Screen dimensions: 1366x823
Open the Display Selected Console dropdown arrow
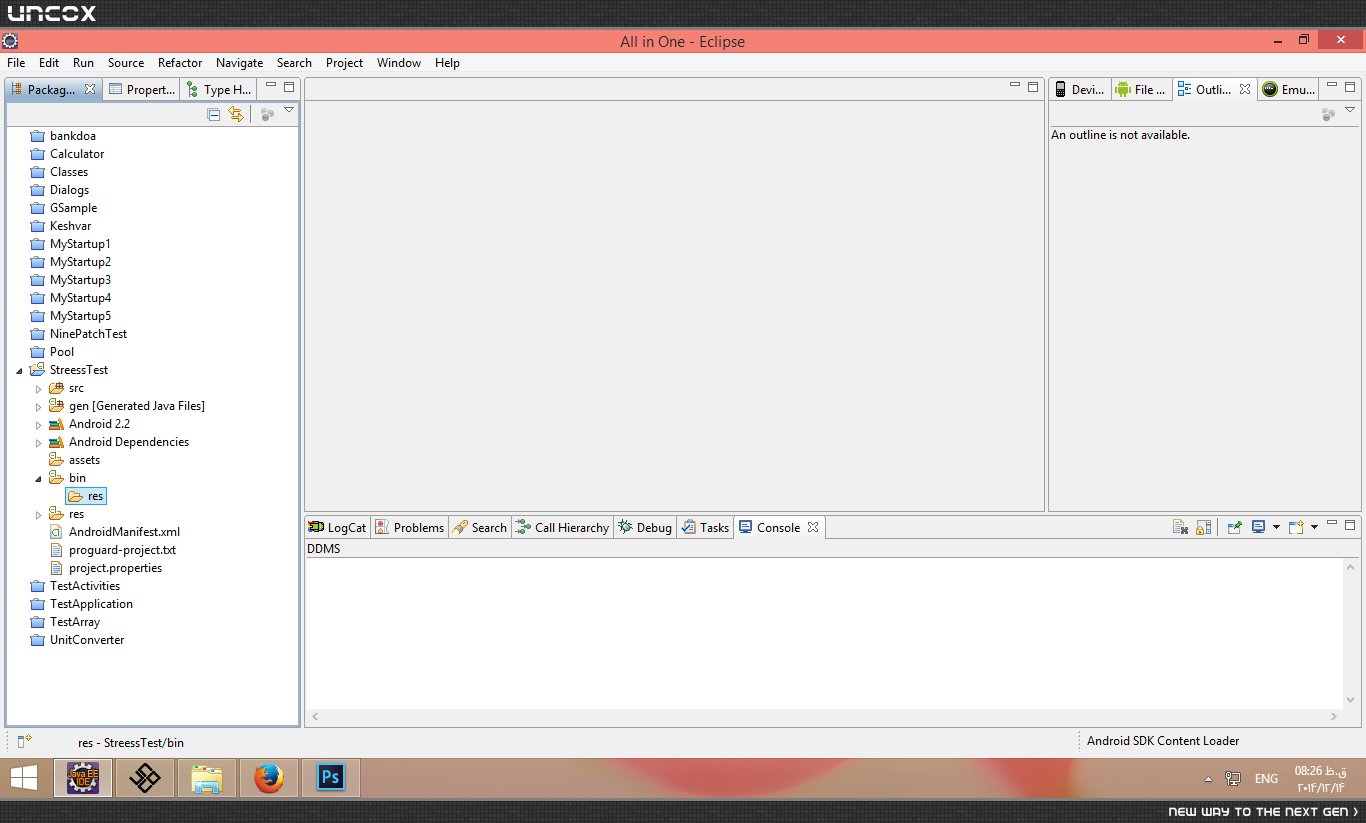pyautogui.click(x=1276, y=527)
